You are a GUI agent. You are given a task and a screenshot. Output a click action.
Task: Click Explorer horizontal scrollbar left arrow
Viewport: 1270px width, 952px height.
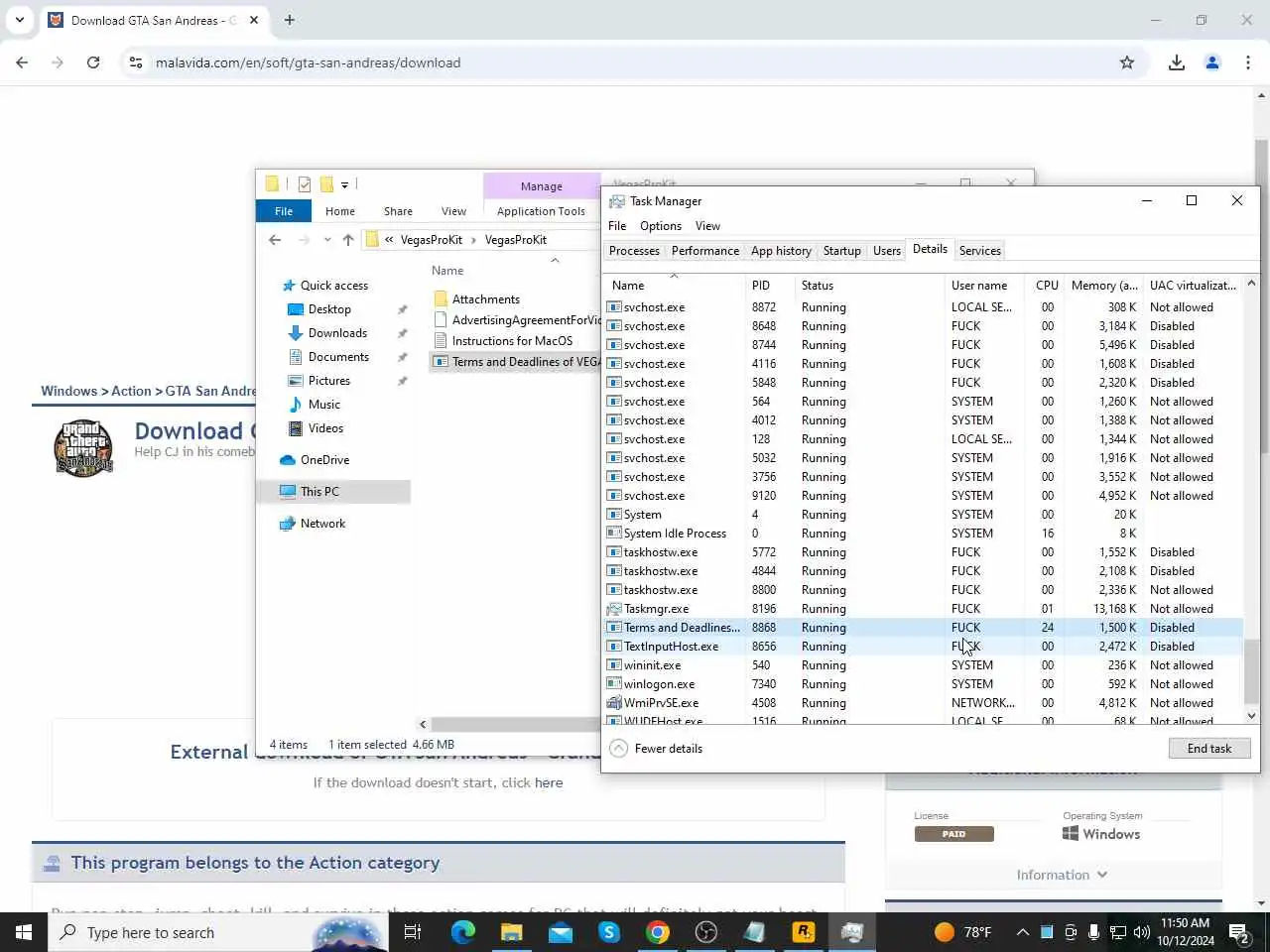click(x=423, y=725)
